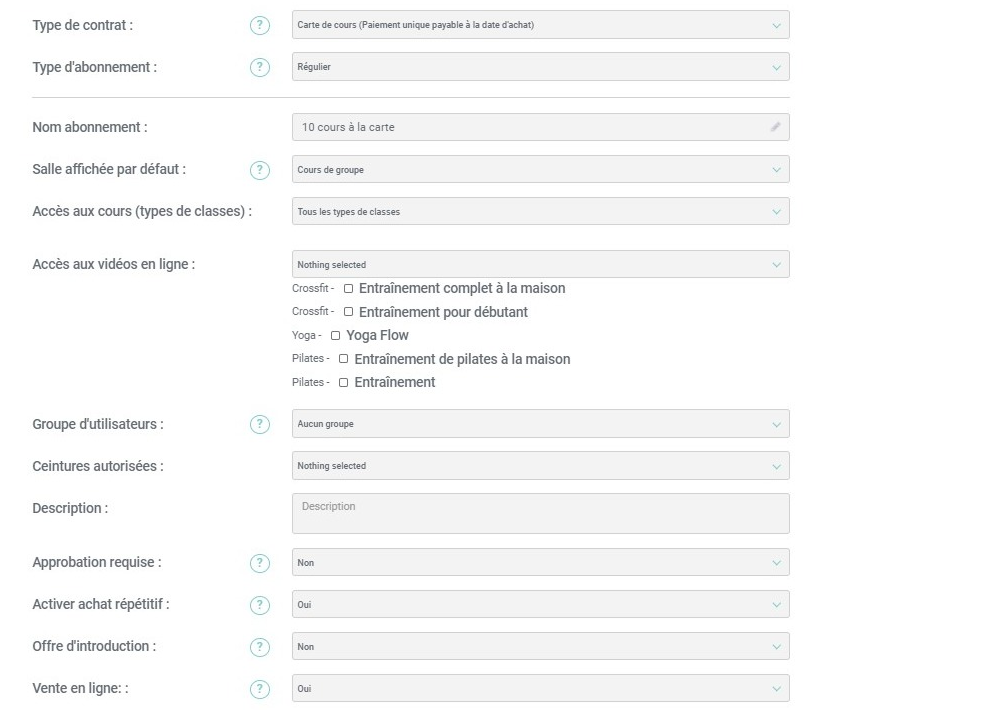Check Entraînement complet à la maison
This screenshot has width=1005, height=710.
point(348,289)
